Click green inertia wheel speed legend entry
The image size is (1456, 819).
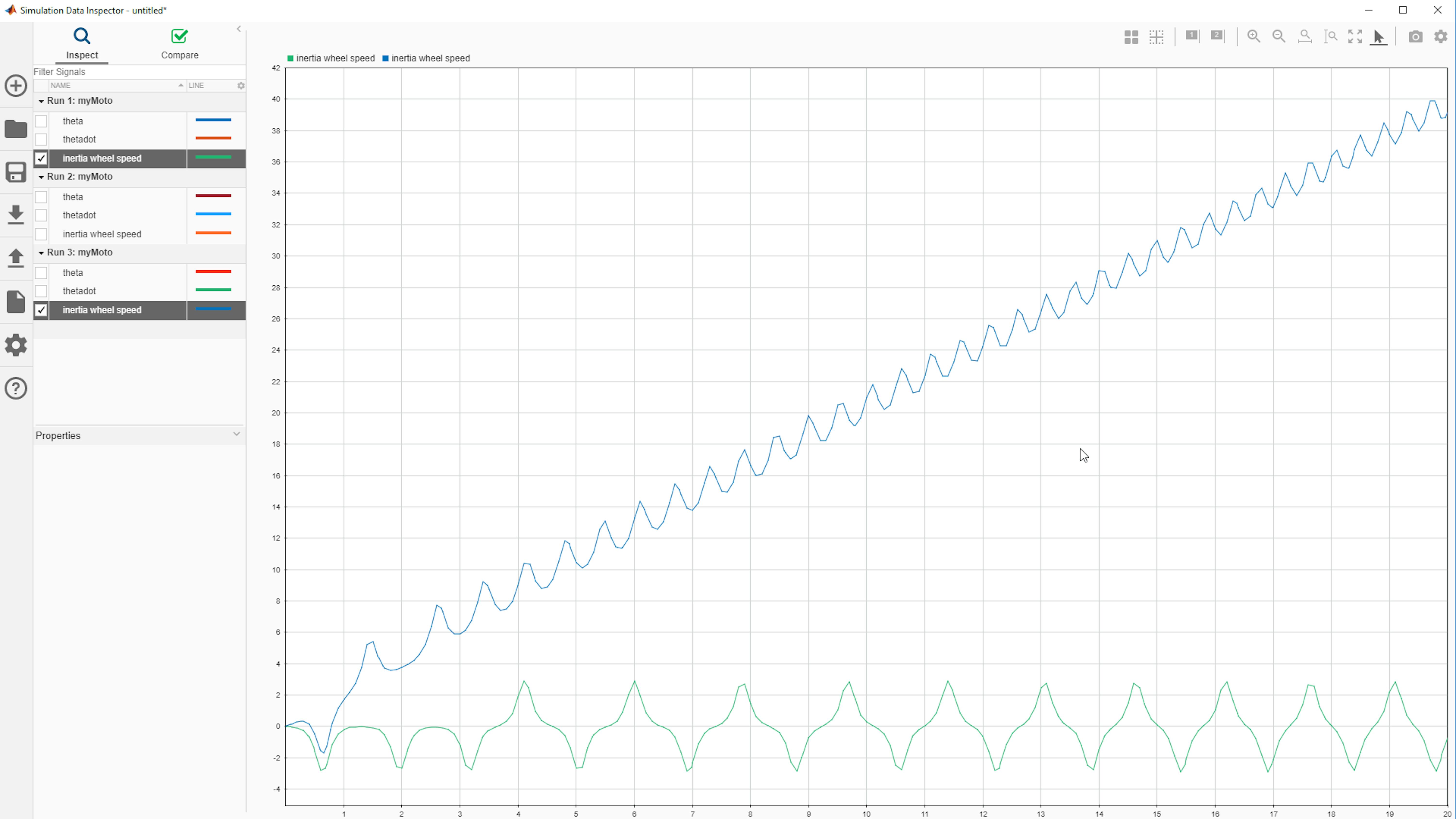pyautogui.click(x=331, y=58)
